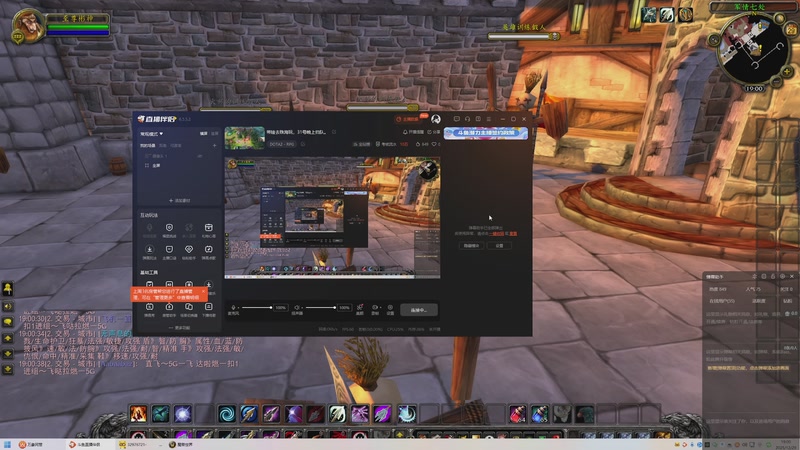800x450 pixels.
Task: Toggle visibility of the first source row
Action: [199, 156]
